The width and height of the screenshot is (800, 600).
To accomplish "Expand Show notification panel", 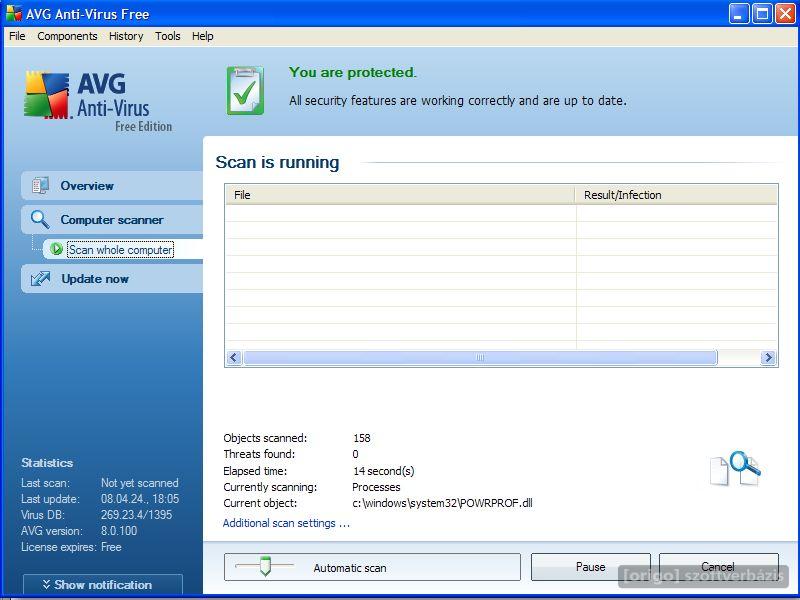I will pos(103,585).
